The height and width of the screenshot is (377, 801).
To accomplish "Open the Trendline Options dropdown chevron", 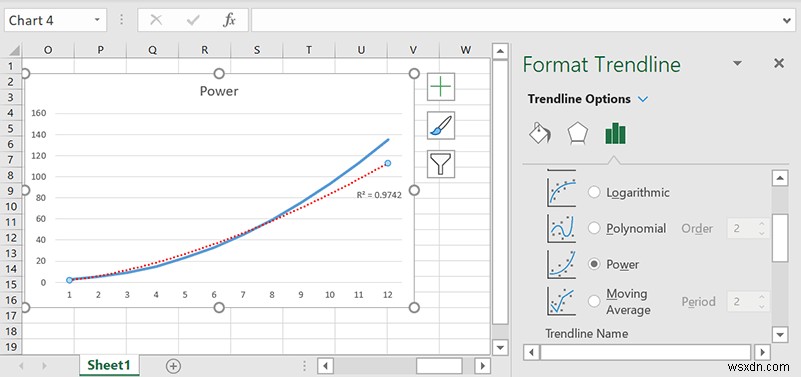I will point(643,99).
